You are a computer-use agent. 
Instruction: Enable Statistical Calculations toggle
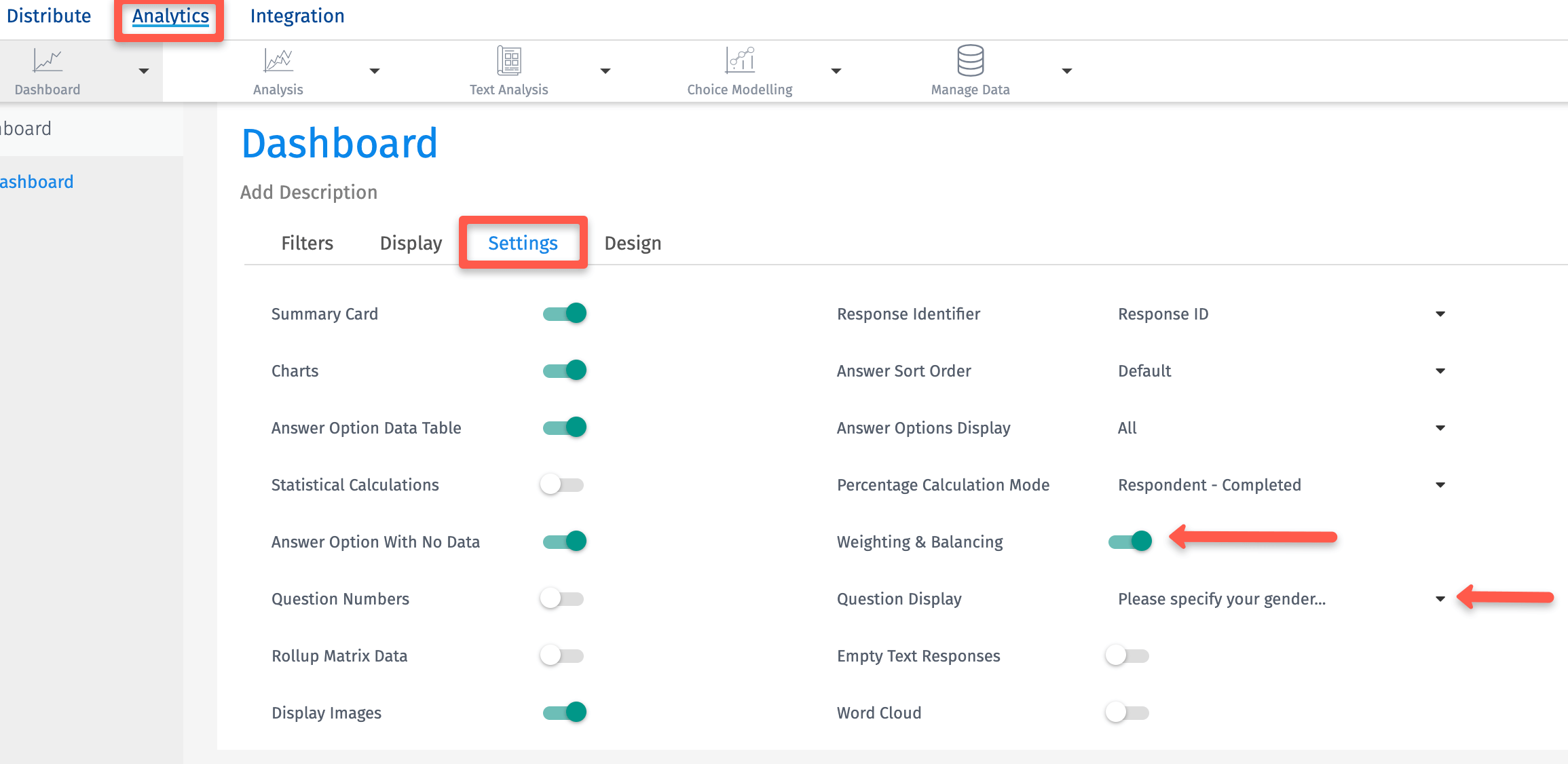point(562,485)
